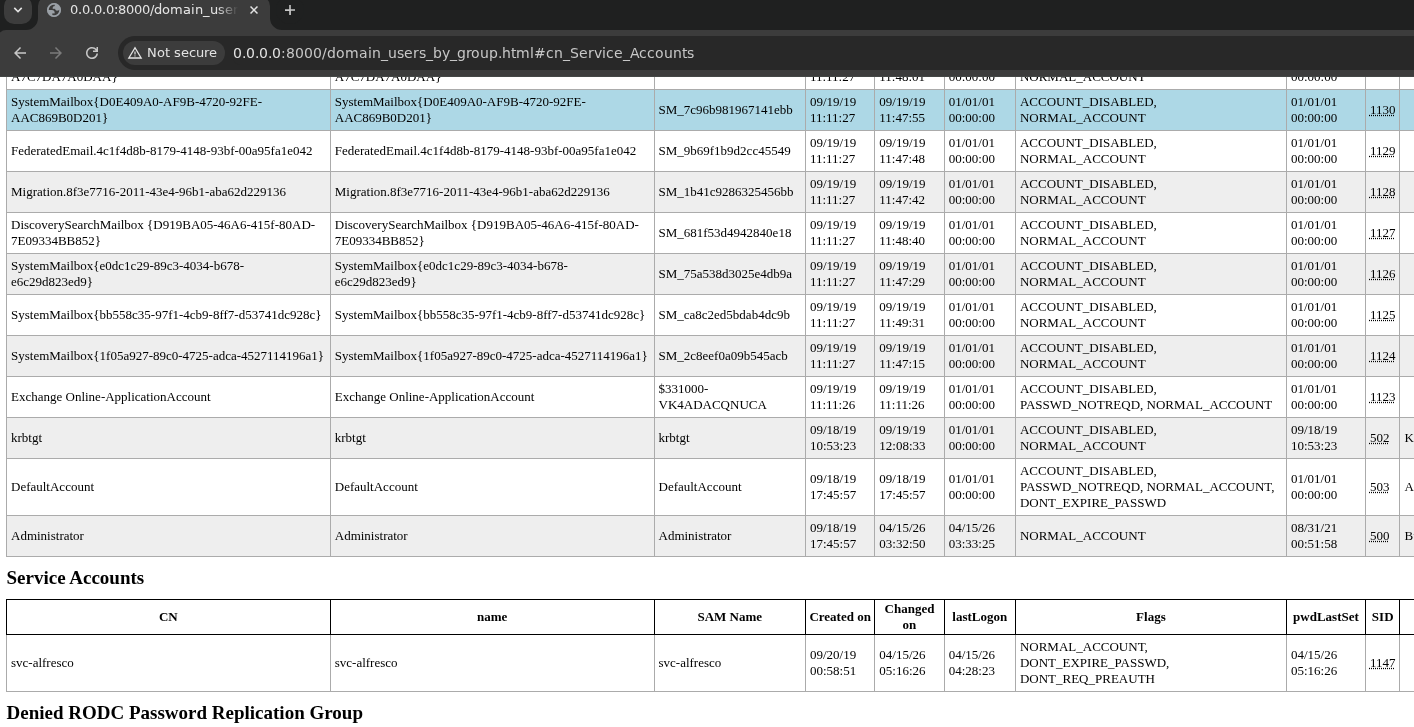Click the Service Accounts heading
Image resolution: width=1414 pixels, height=727 pixels.
point(75,578)
